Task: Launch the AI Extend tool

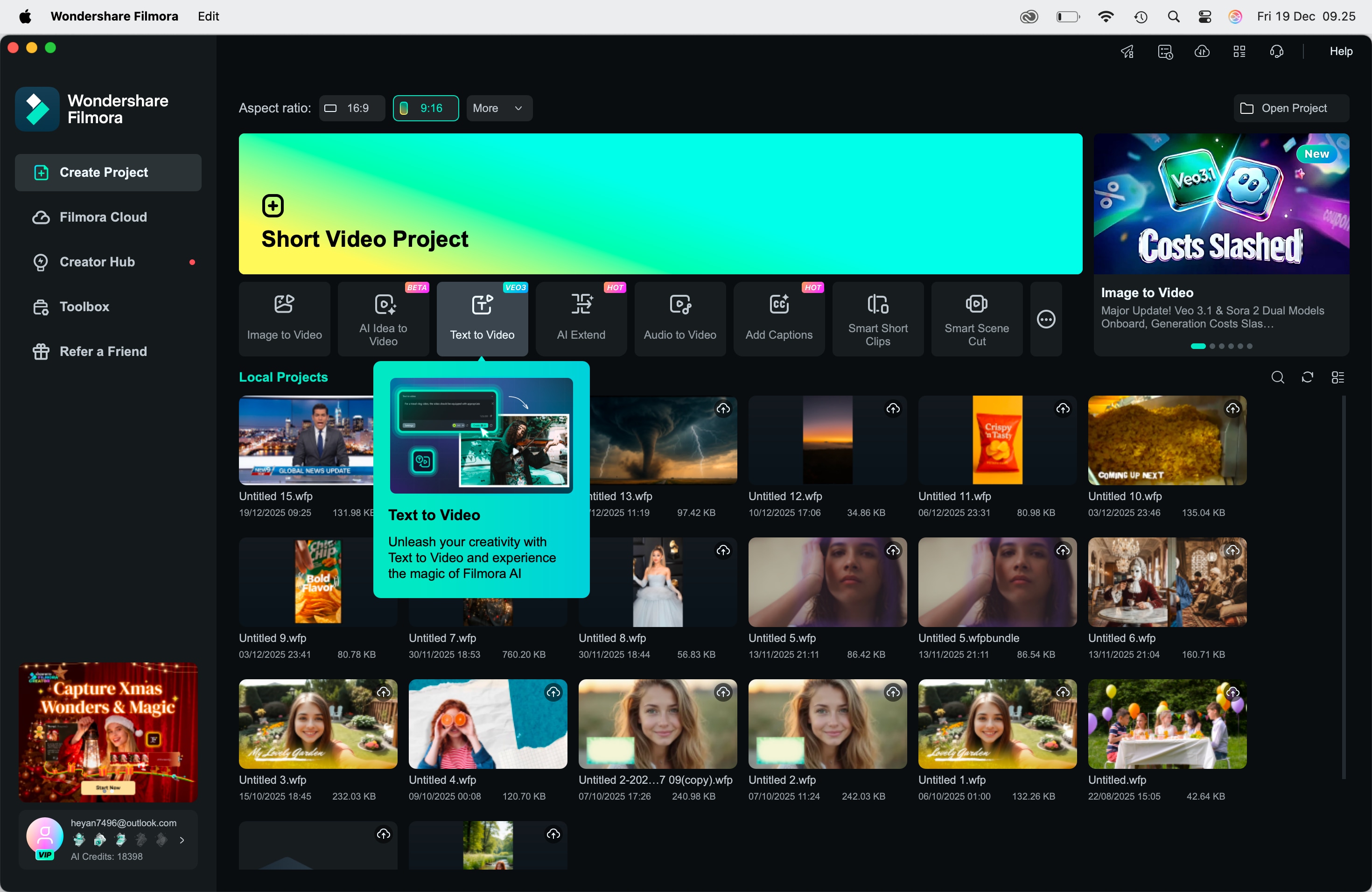Action: coord(581,319)
